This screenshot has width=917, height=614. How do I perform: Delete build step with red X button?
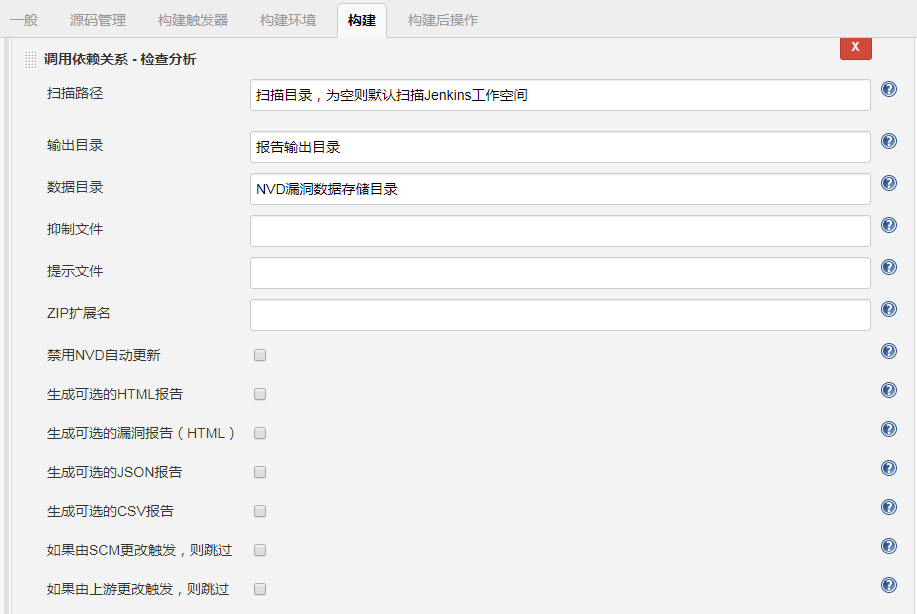point(856,47)
